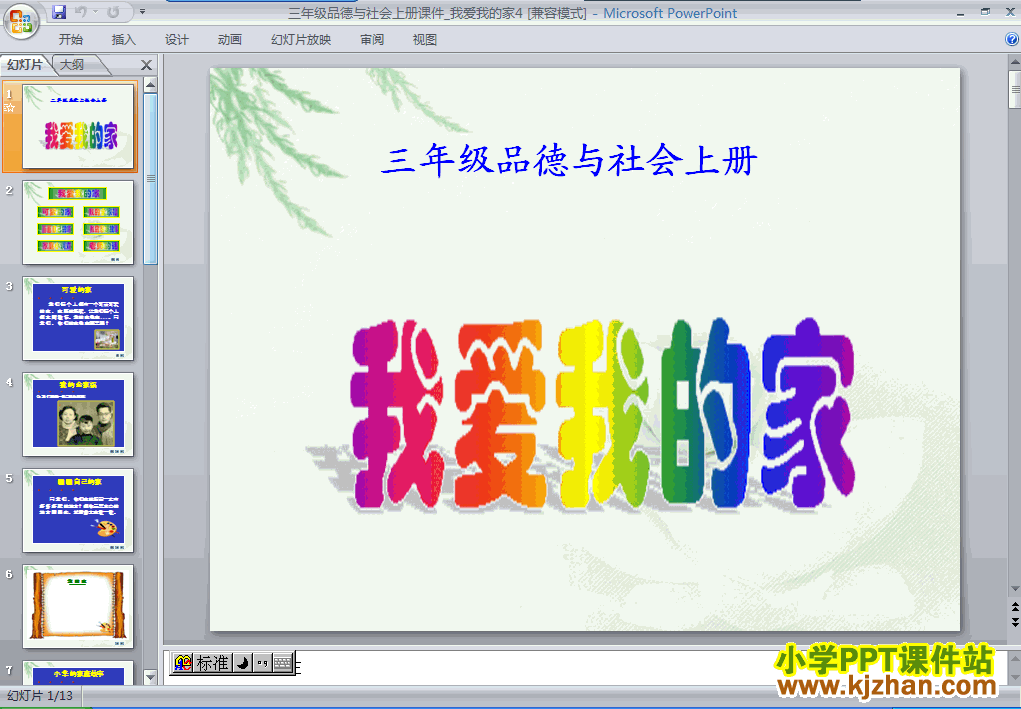
Task: Select slide 1 thumbnail 我爱我的家
Action: [78, 126]
